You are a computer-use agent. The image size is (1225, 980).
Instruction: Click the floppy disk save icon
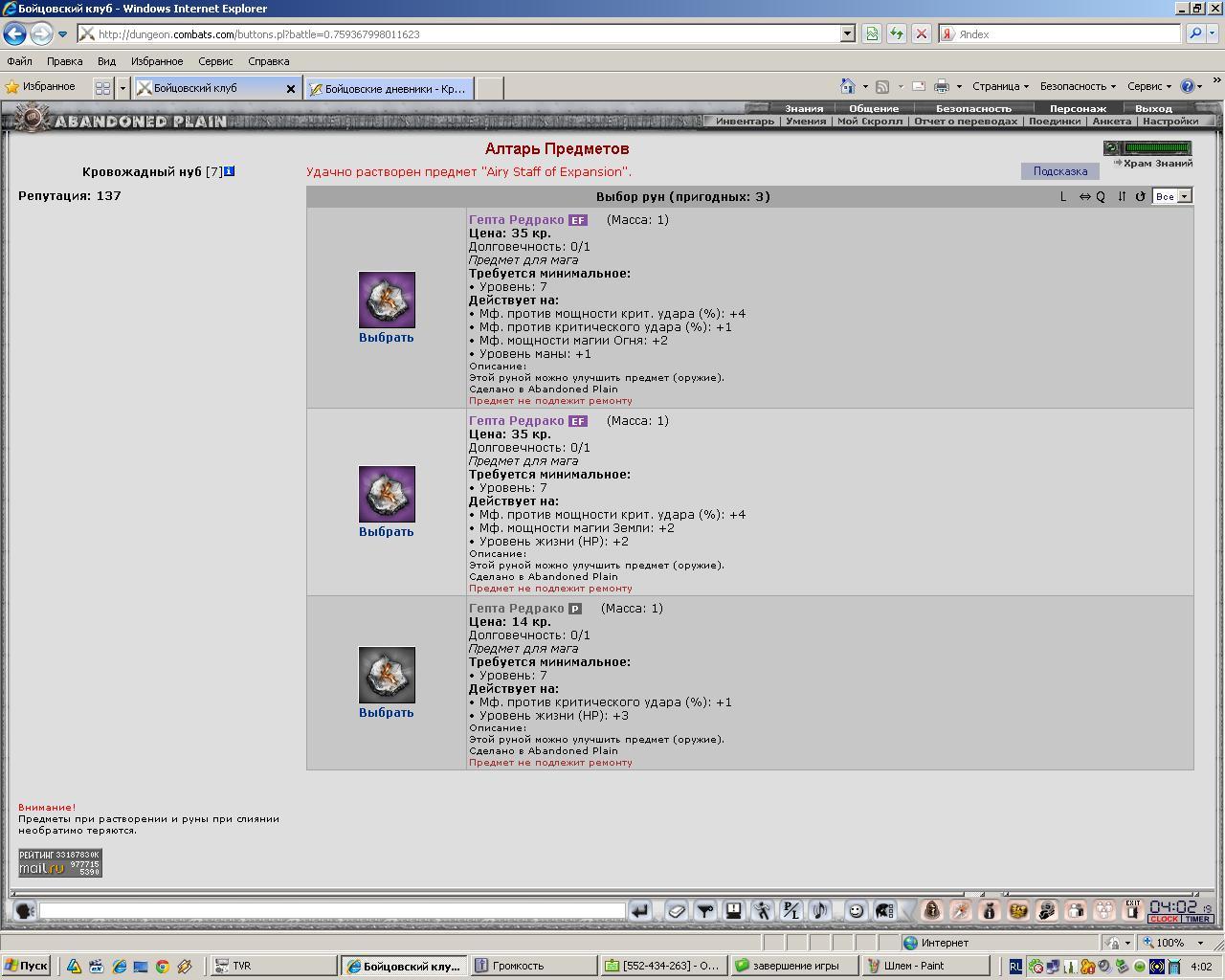coord(734,911)
